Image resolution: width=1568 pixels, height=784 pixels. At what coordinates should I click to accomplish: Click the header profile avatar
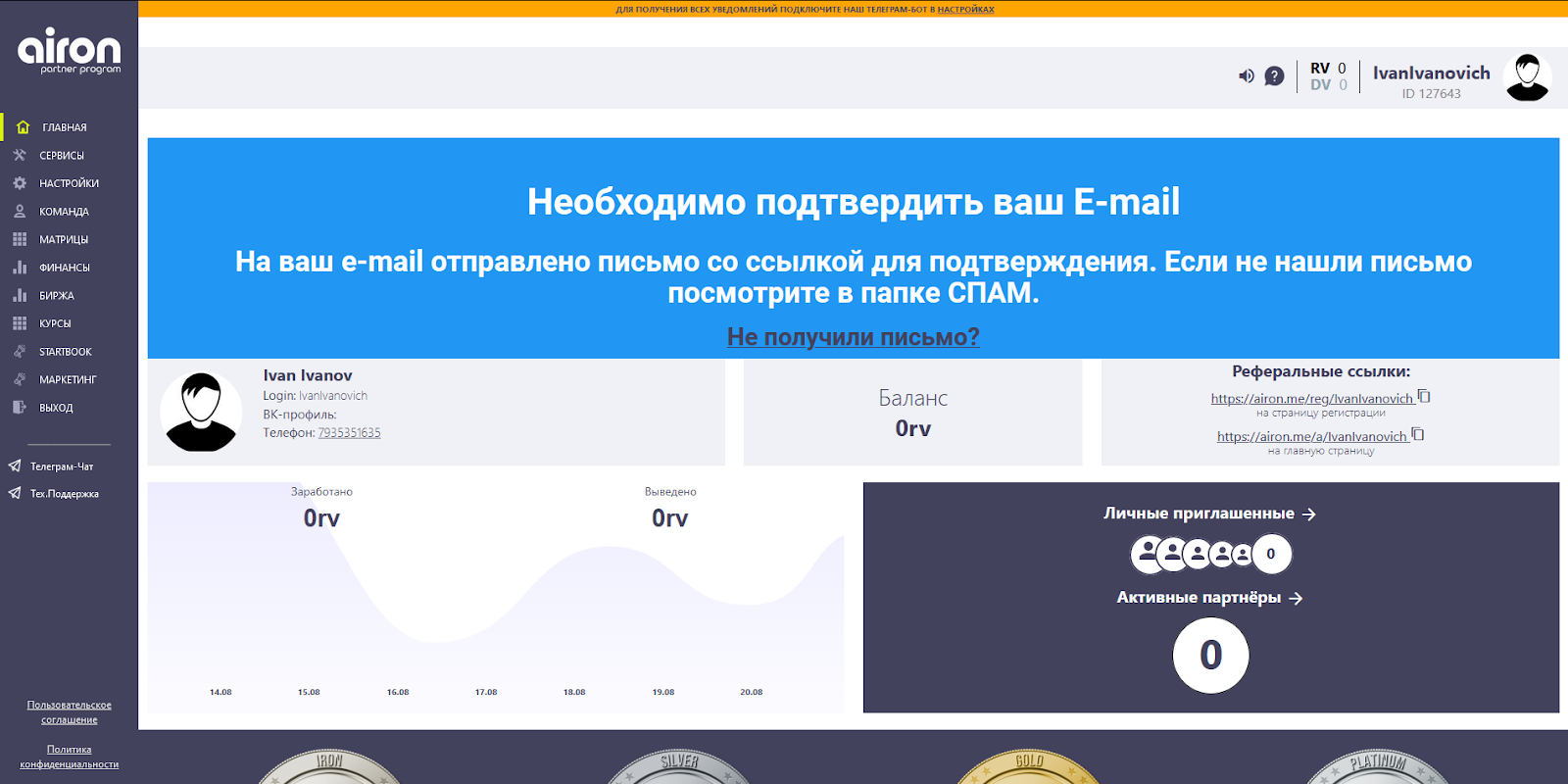(1527, 77)
